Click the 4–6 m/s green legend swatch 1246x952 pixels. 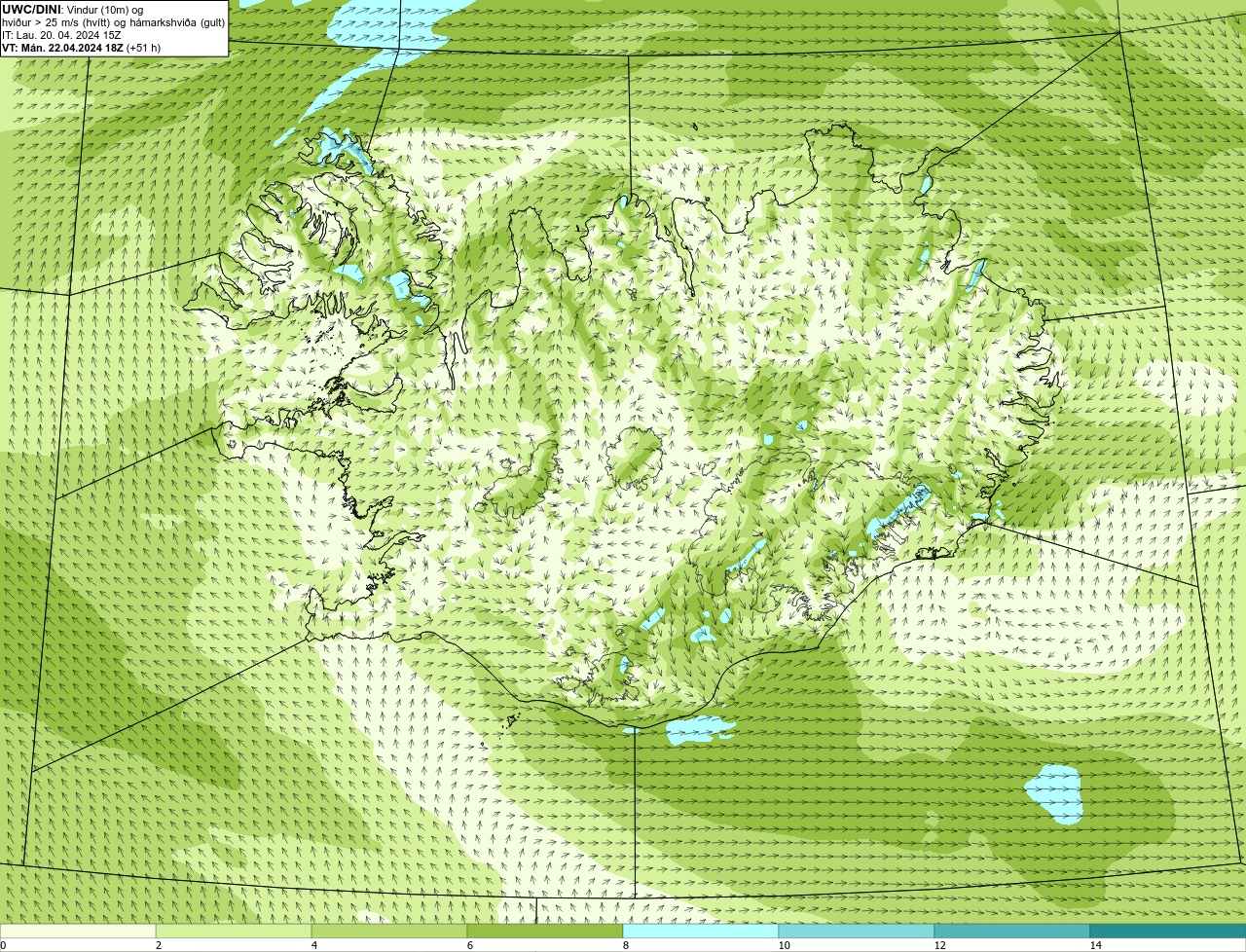pyautogui.click(x=389, y=931)
